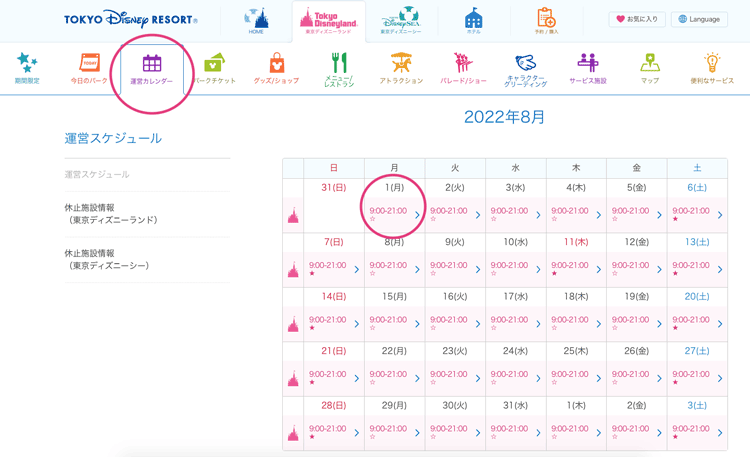The height and width of the screenshot is (457, 750).
Task: Open キャラクターグリーティング icon
Action: click(526, 65)
